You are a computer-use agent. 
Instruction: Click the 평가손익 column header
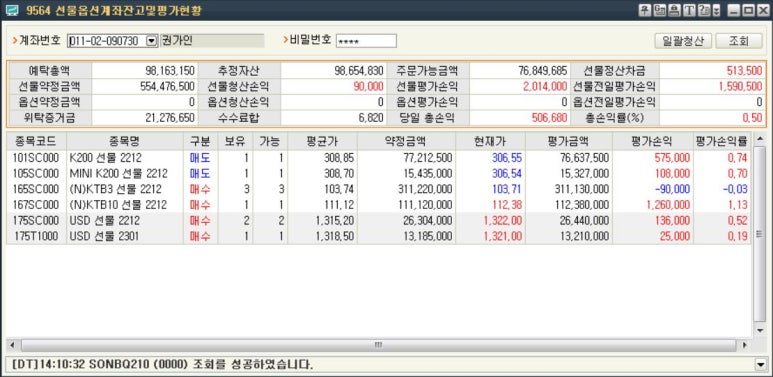pos(653,142)
